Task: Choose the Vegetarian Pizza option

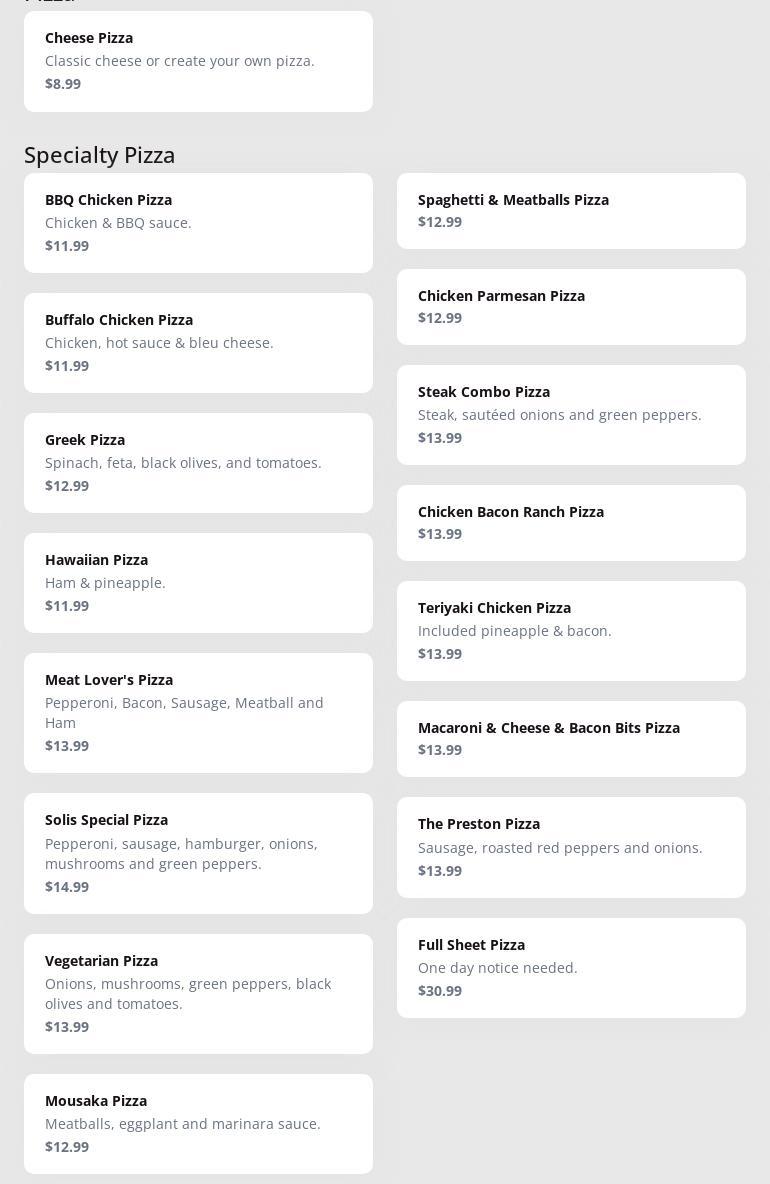Action: click(199, 994)
